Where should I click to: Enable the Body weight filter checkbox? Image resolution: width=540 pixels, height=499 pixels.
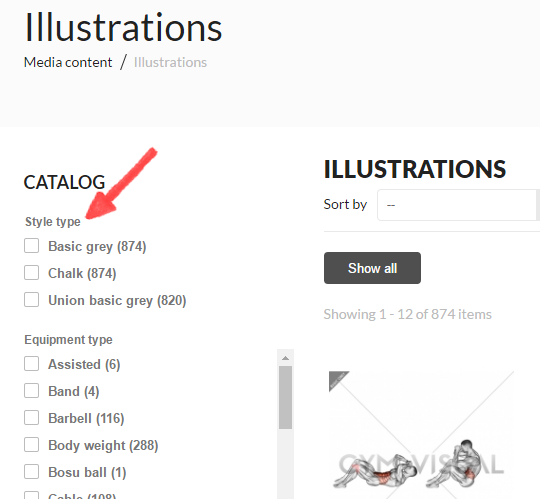pos(31,445)
